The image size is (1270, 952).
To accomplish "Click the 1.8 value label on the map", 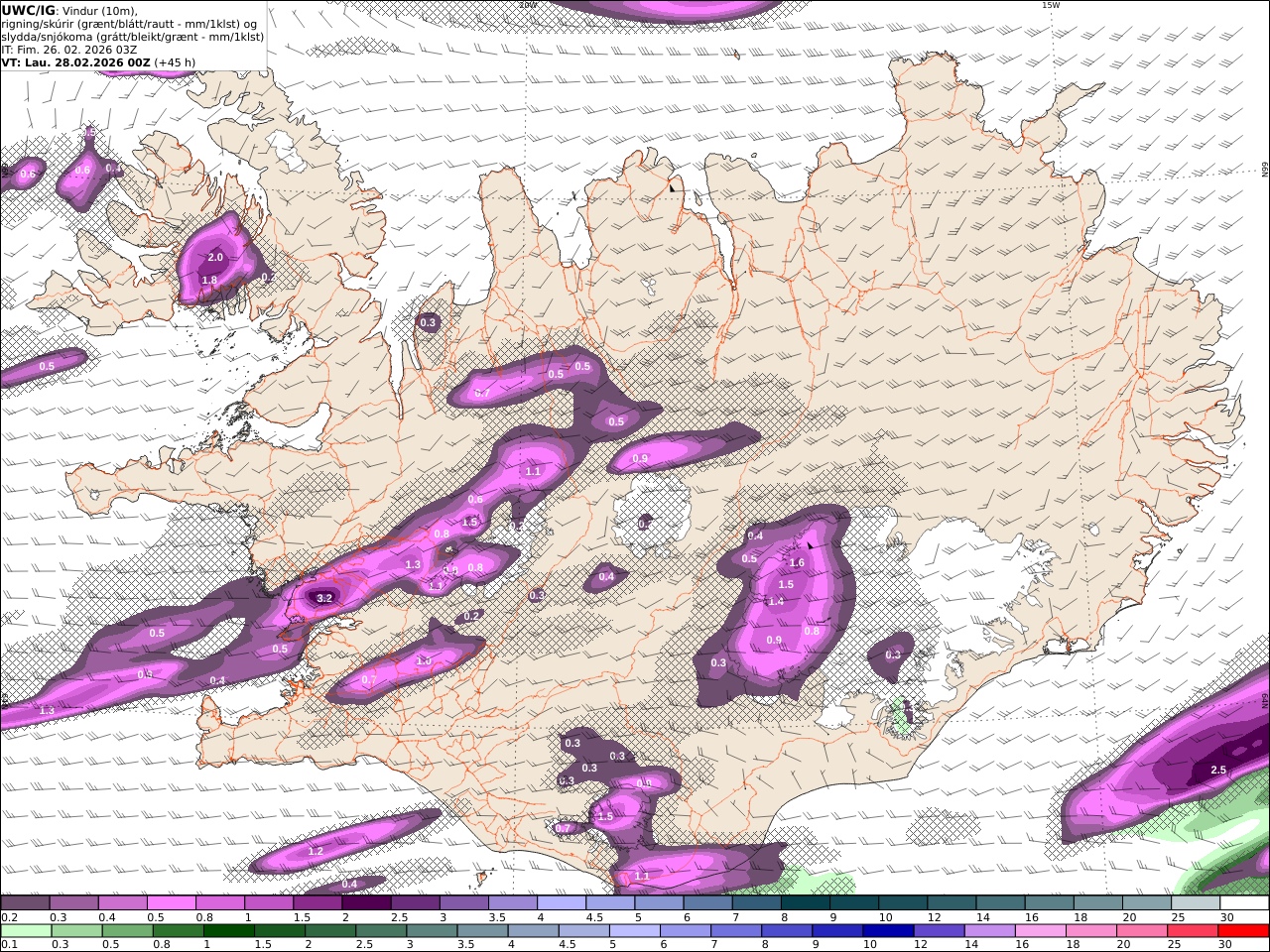I will tap(209, 281).
